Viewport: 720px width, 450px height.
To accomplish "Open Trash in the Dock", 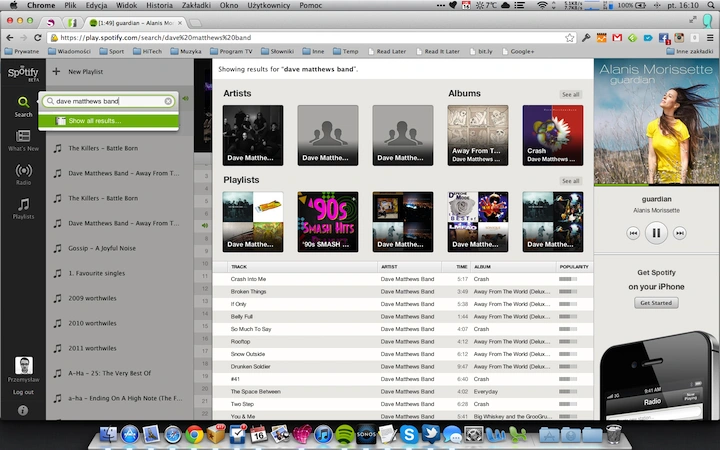I will pyautogui.click(x=613, y=434).
